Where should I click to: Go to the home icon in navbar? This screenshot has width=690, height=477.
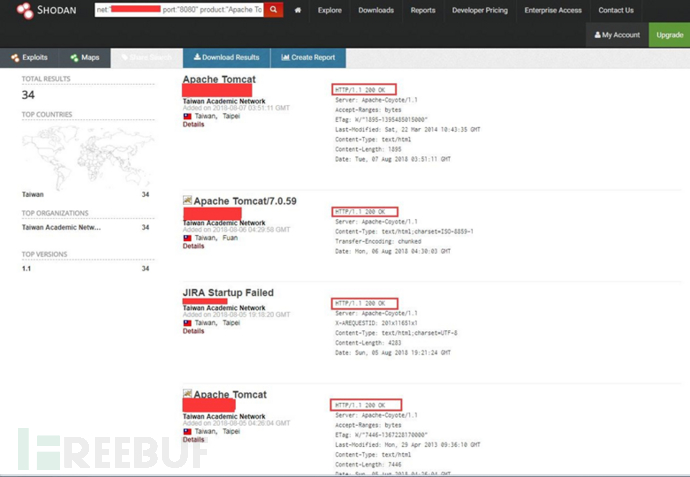[298, 10]
